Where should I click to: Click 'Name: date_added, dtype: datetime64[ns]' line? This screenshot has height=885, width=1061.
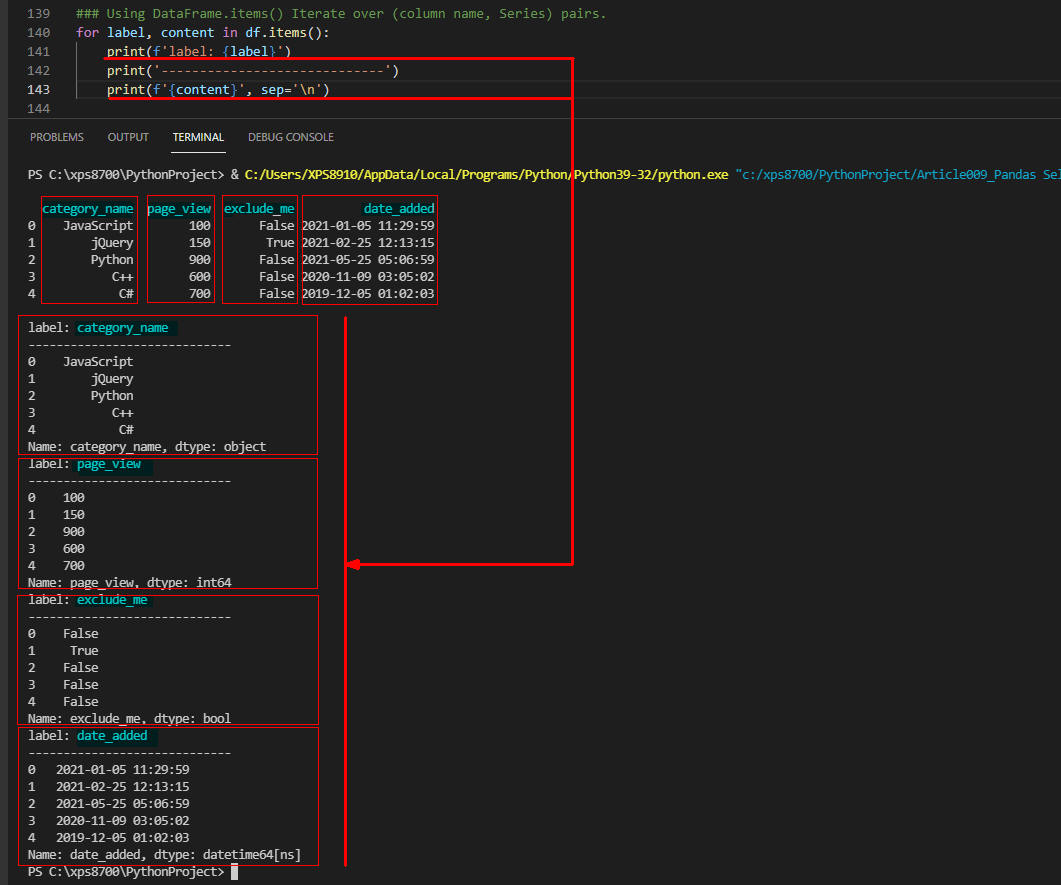pyautogui.click(x=164, y=855)
